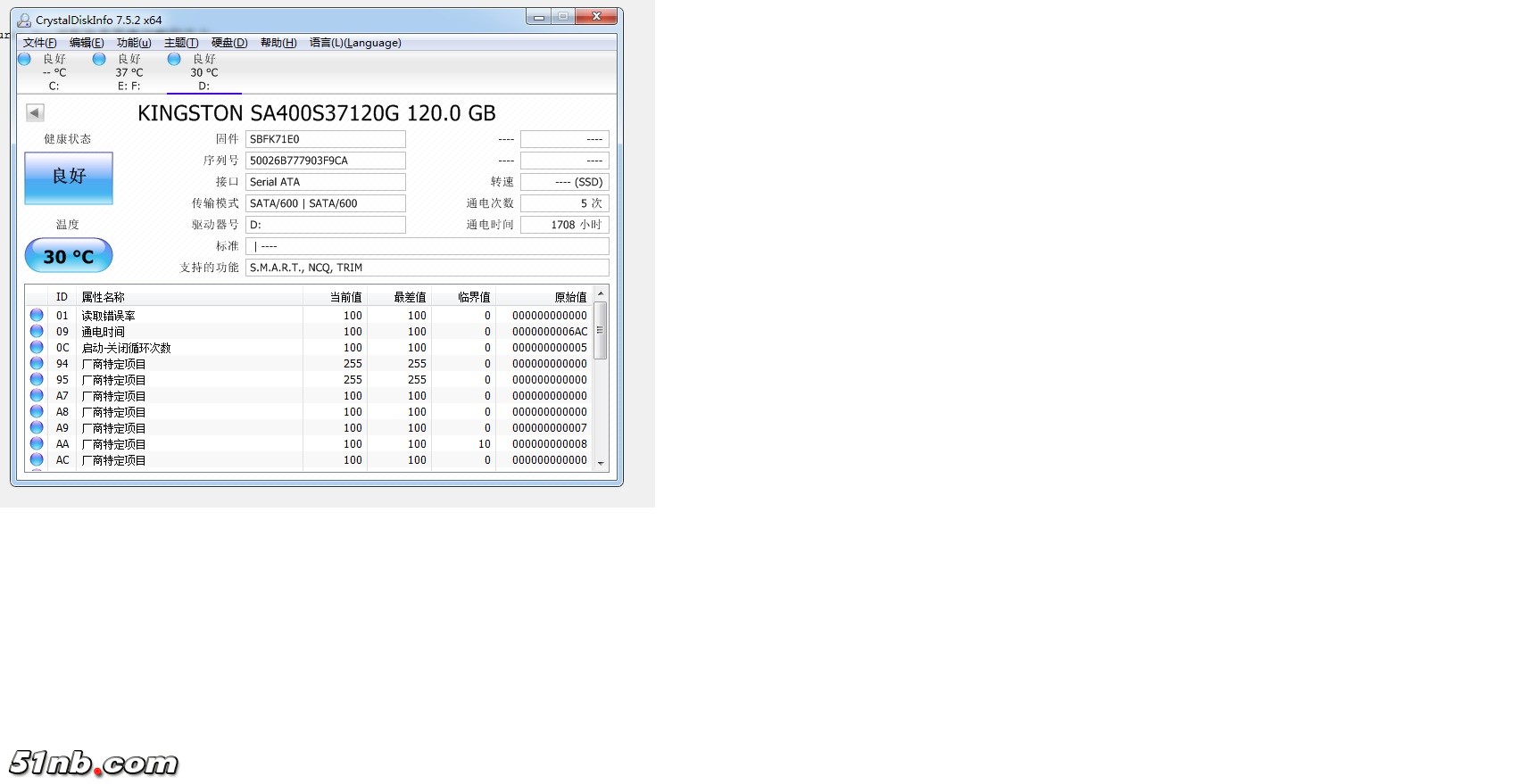Open the 功能(u) menu

click(134, 43)
